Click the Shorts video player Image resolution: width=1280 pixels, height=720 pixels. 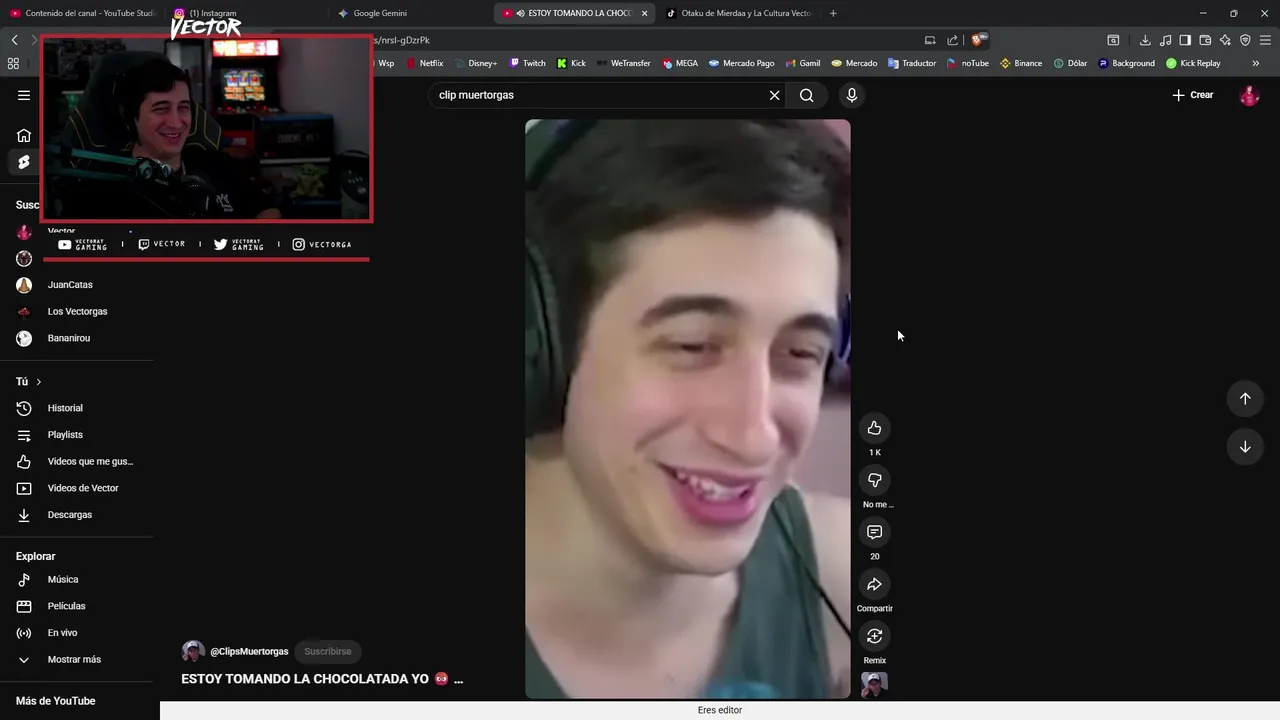point(688,409)
